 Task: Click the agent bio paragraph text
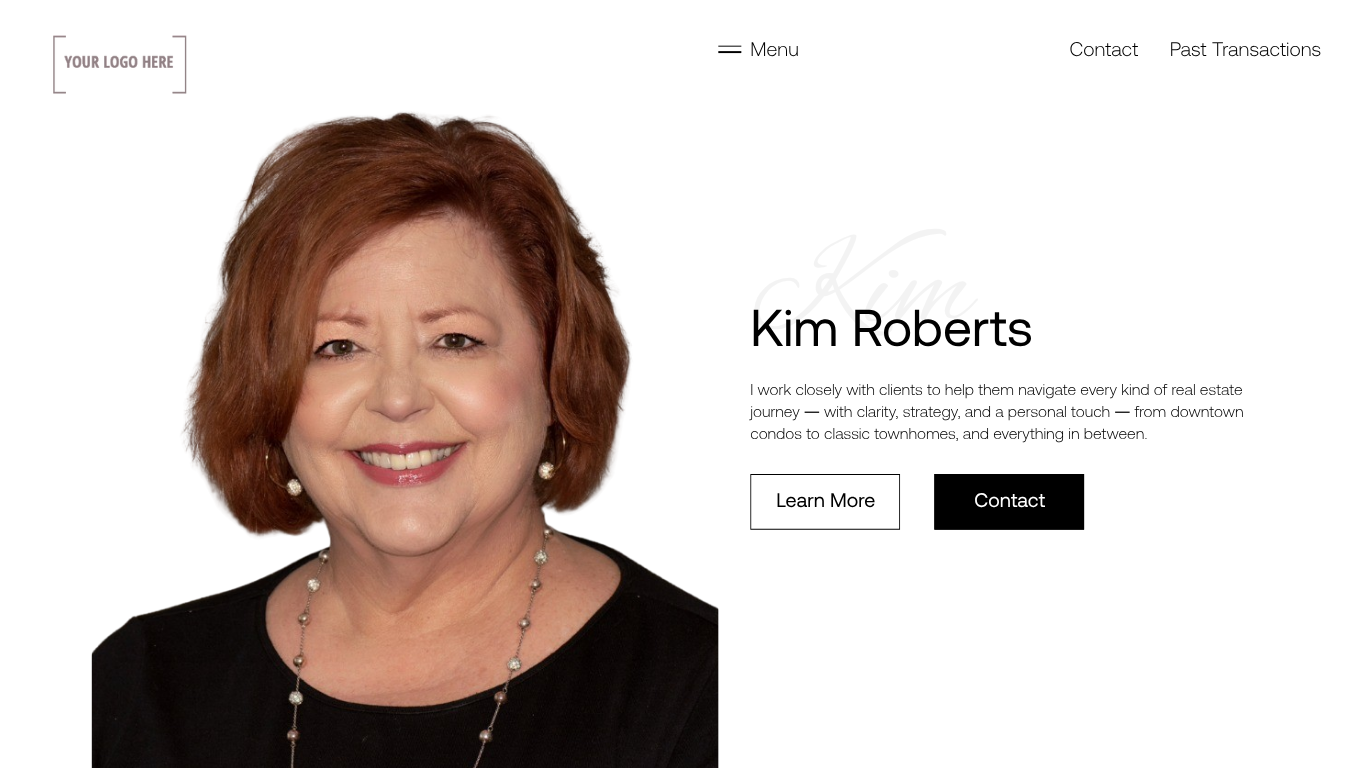coord(997,411)
